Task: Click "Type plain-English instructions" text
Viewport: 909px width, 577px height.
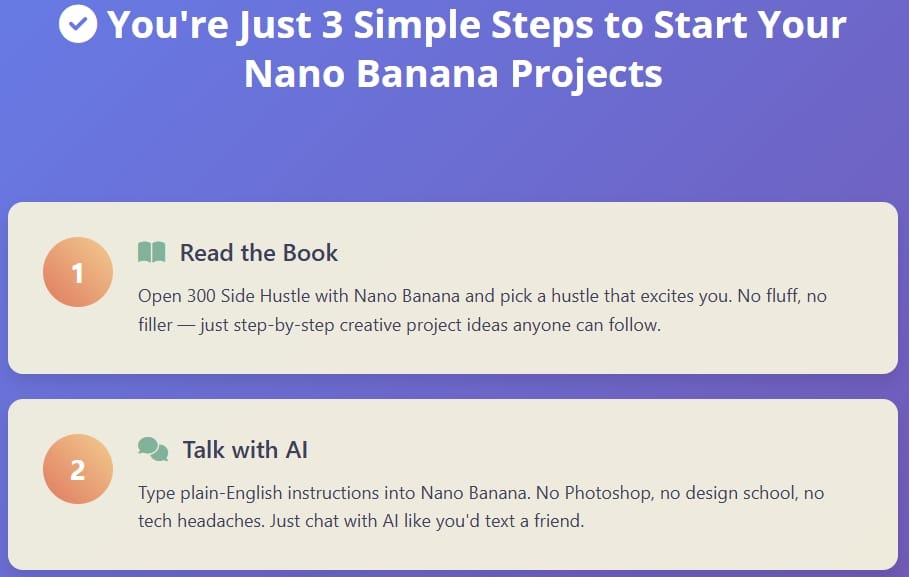Action: [x=251, y=493]
